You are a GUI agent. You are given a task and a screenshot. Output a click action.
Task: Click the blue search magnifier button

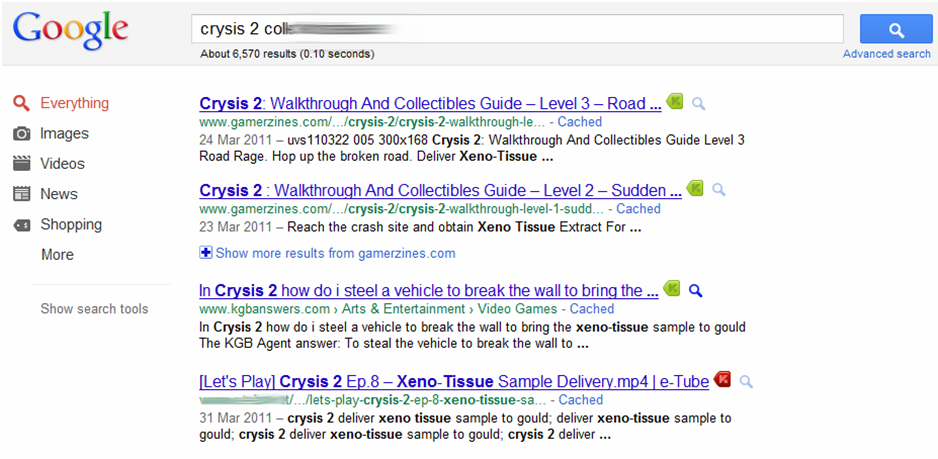[896, 29]
